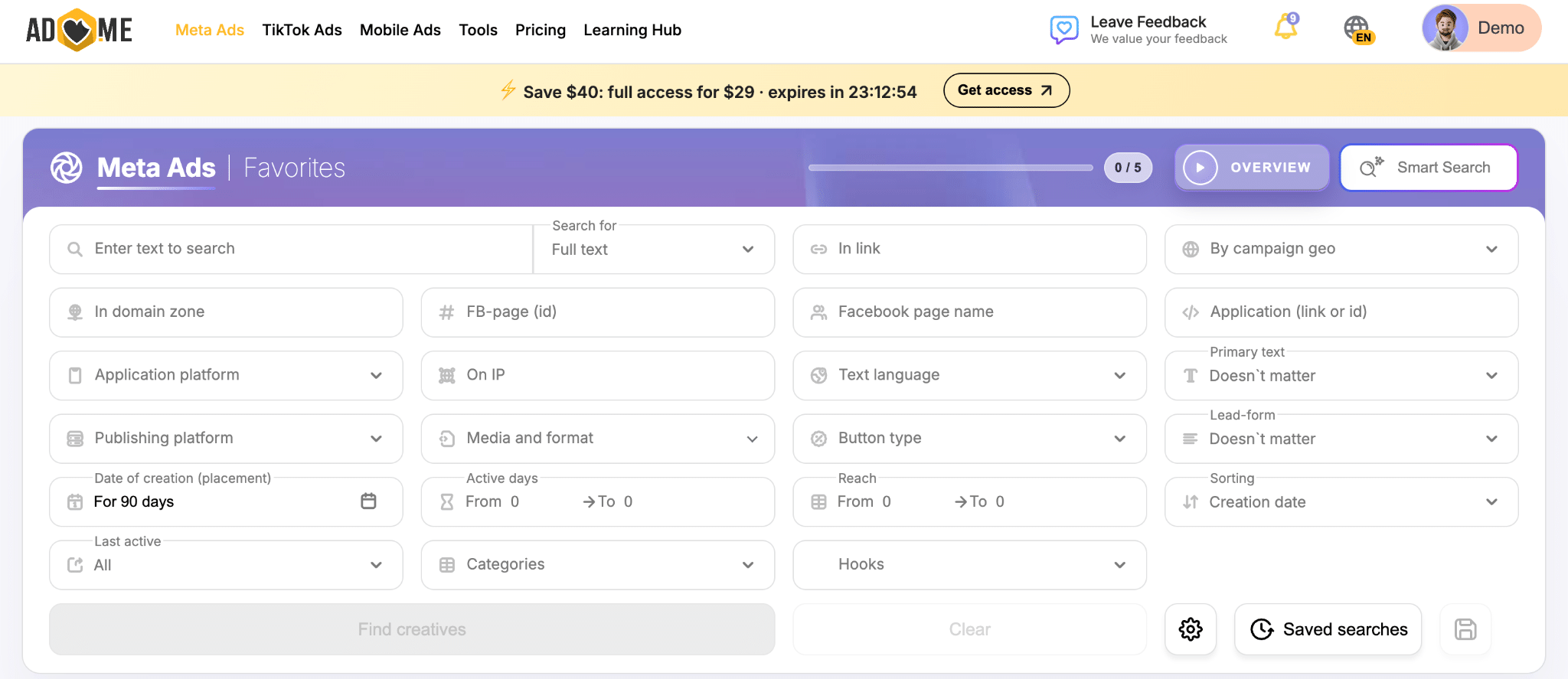Open the Application platform dropdown
This screenshot has height=679, width=1568.
226,375
